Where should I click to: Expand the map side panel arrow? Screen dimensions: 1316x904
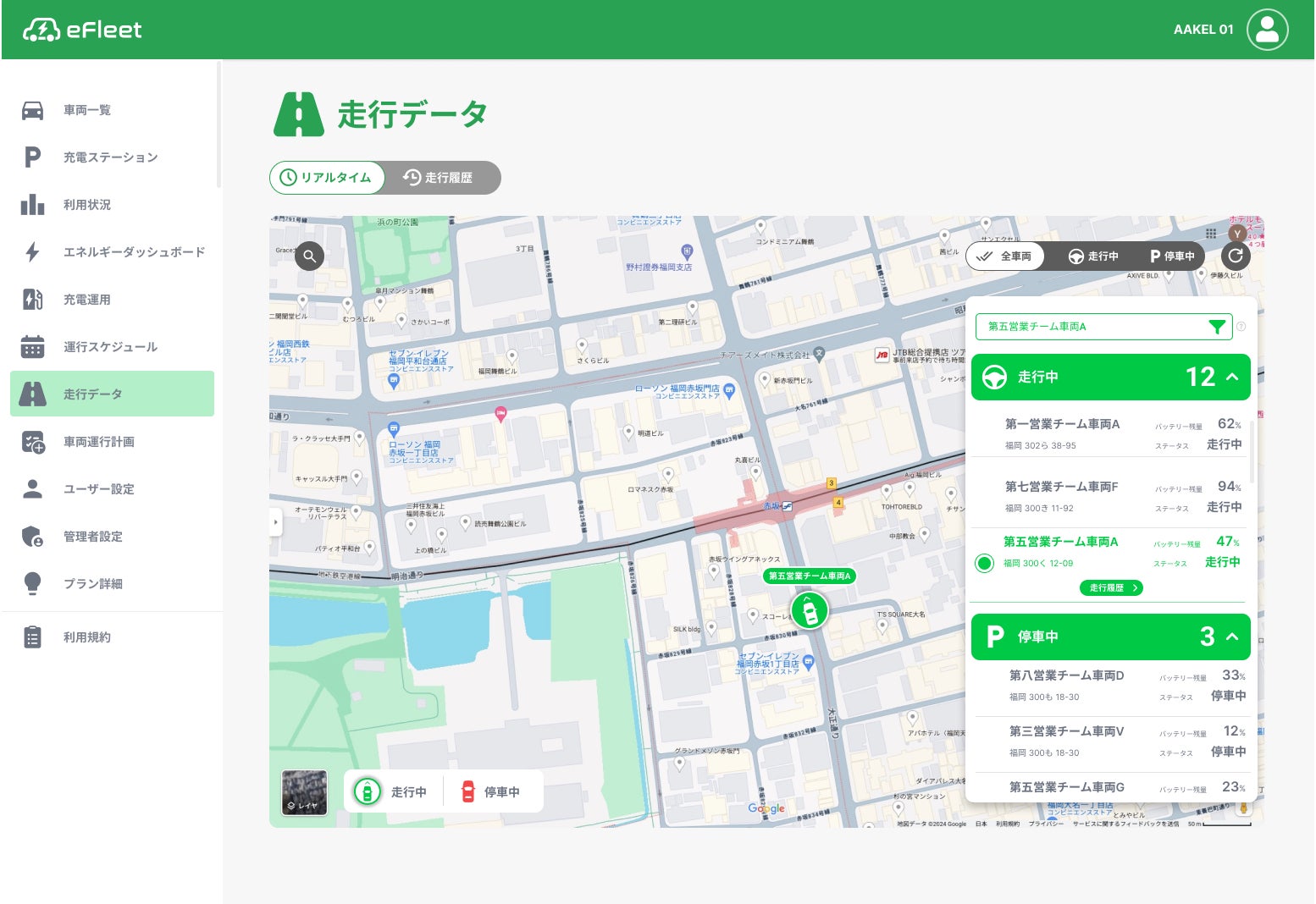pos(275,522)
